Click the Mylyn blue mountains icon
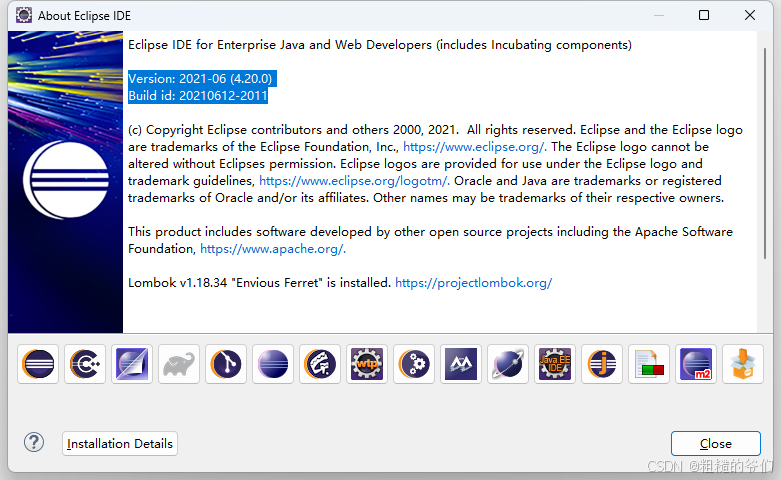 pos(461,364)
